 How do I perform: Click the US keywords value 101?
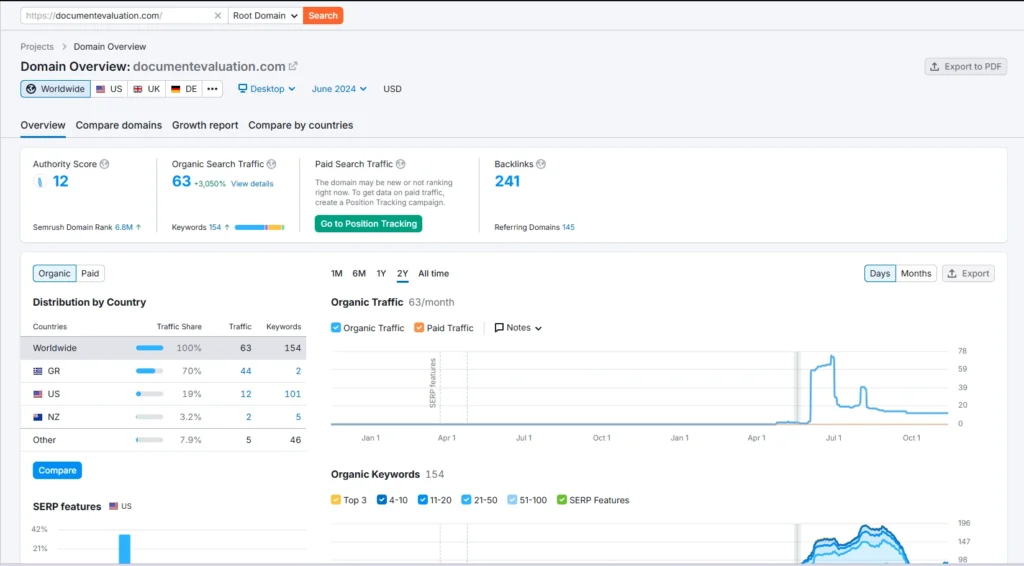tap(293, 394)
